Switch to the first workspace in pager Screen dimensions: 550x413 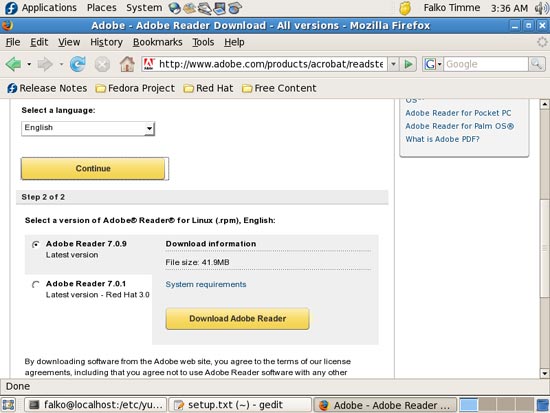click(x=469, y=405)
